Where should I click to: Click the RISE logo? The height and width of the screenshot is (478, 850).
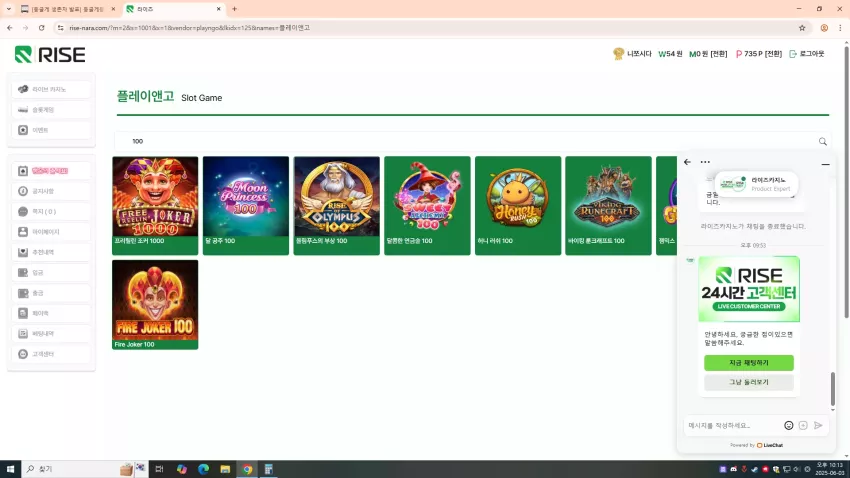point(50,55)
